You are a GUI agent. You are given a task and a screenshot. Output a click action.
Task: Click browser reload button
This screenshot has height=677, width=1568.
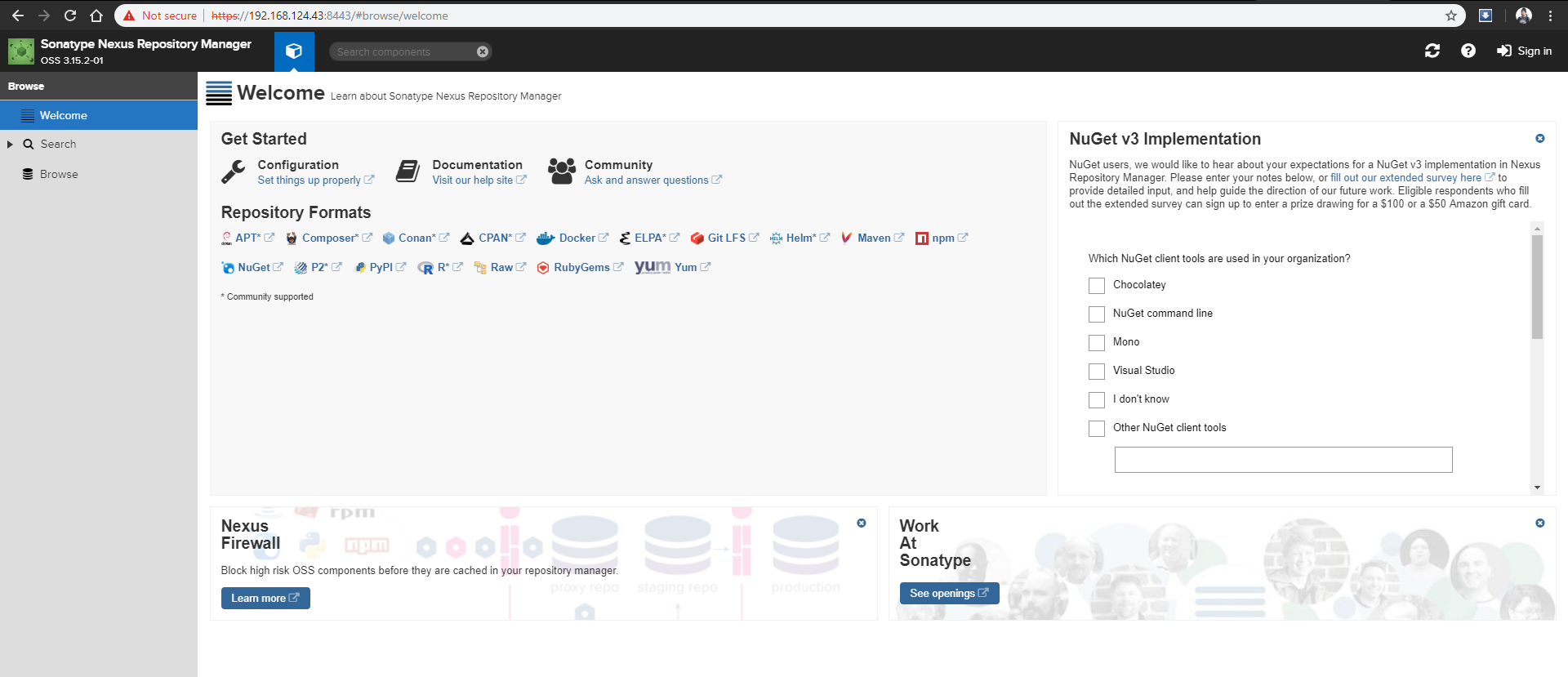pyautogui.click(x=70, y=16)
